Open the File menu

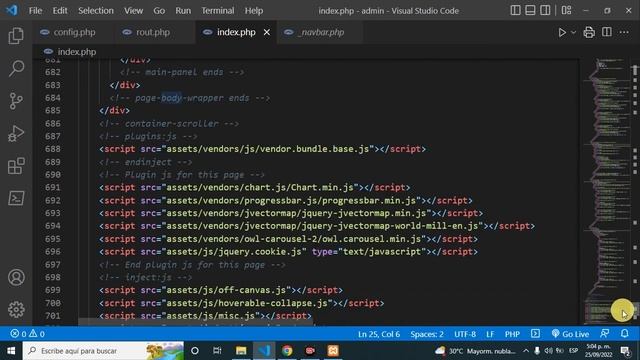tap(35, 11)
